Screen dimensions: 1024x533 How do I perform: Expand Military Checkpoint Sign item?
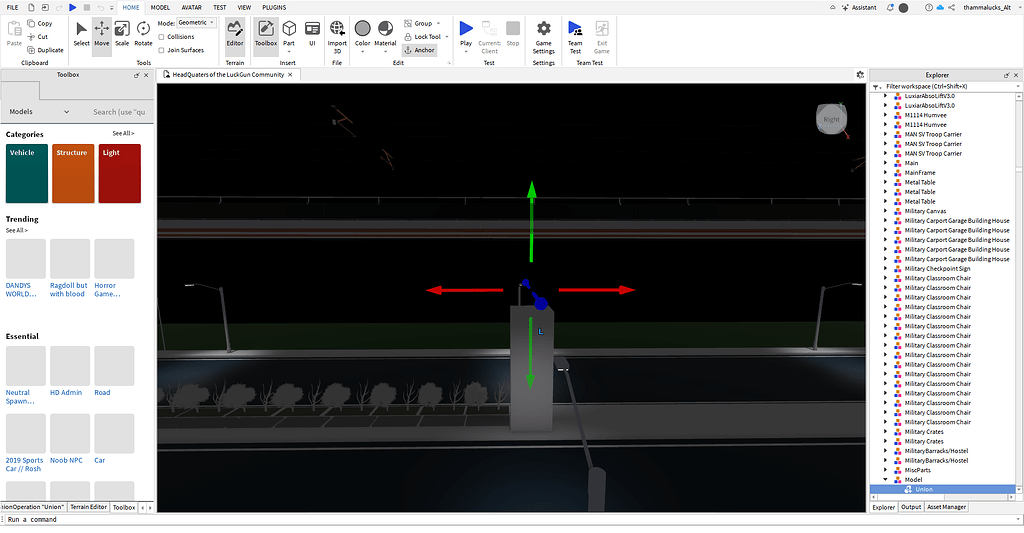click(886, 268)
